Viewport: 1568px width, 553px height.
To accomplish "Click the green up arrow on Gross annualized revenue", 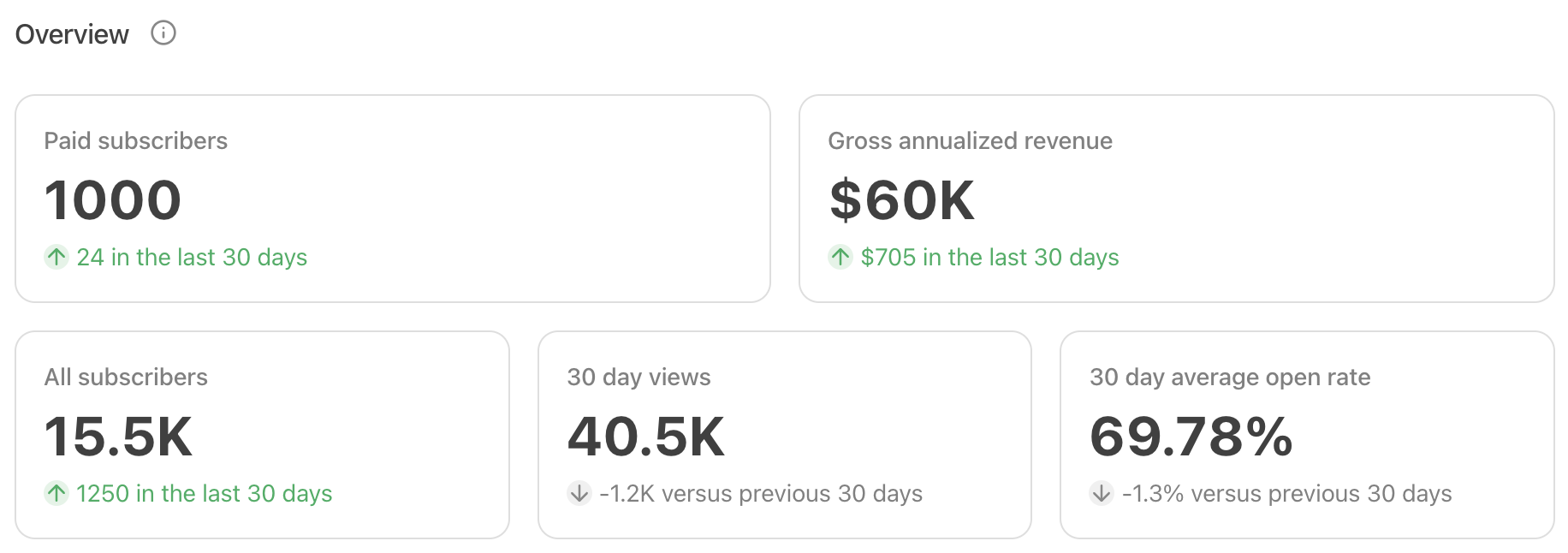I will pos(840,257).
